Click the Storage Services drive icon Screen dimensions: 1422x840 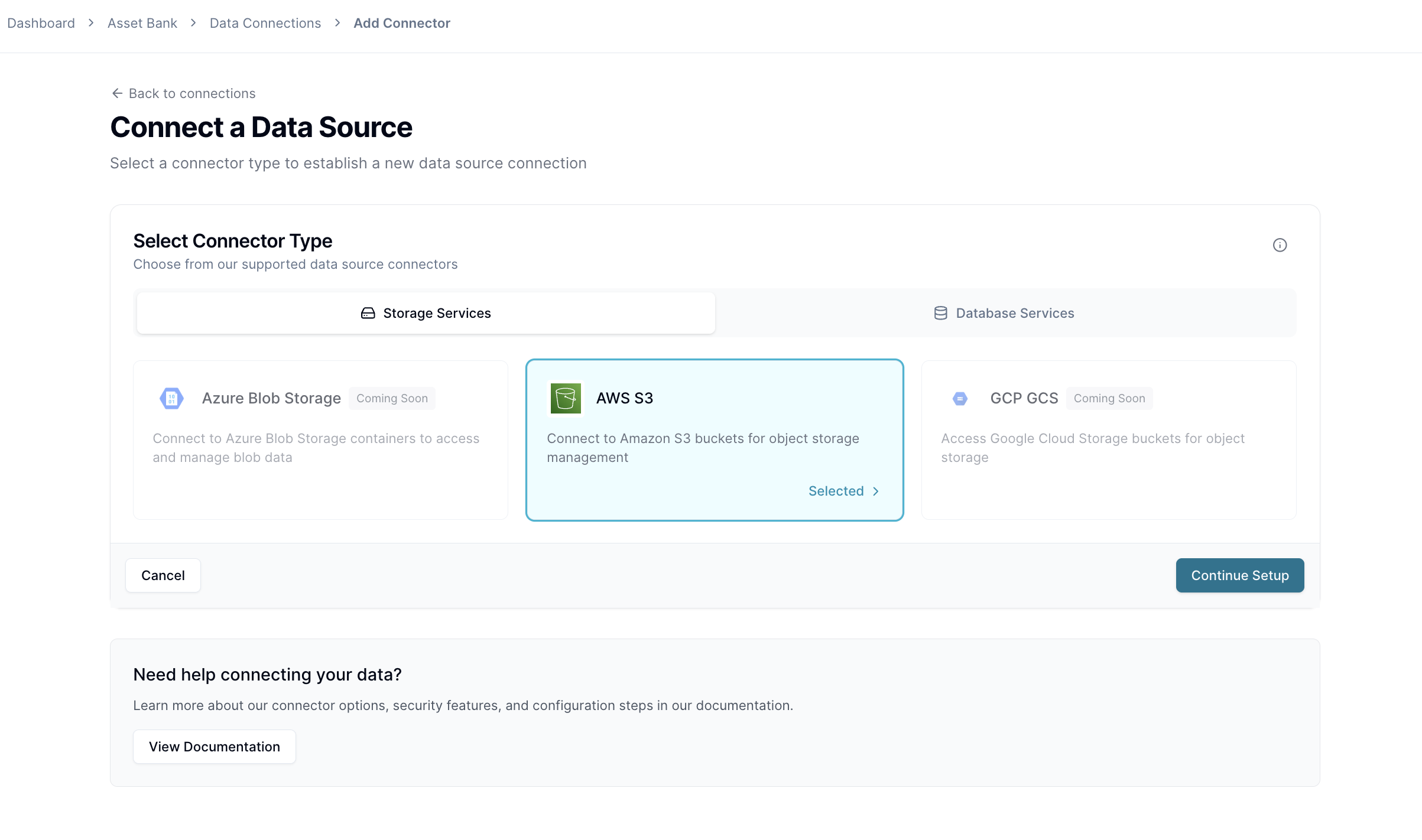coord(368,313)
